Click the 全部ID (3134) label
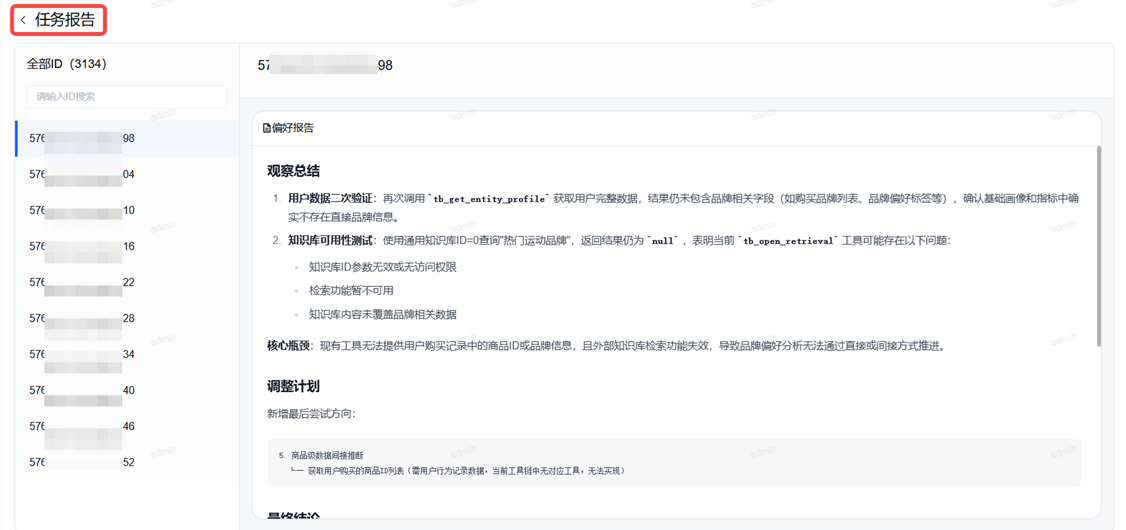This screenshot has width=1126, height=530. (67, 64)
